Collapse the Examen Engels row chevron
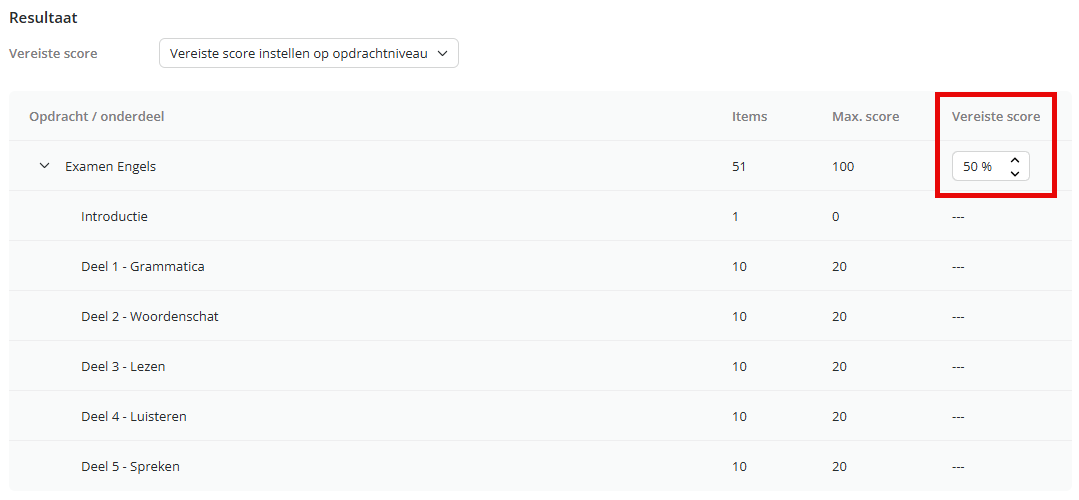 click(x=45, y=166)
